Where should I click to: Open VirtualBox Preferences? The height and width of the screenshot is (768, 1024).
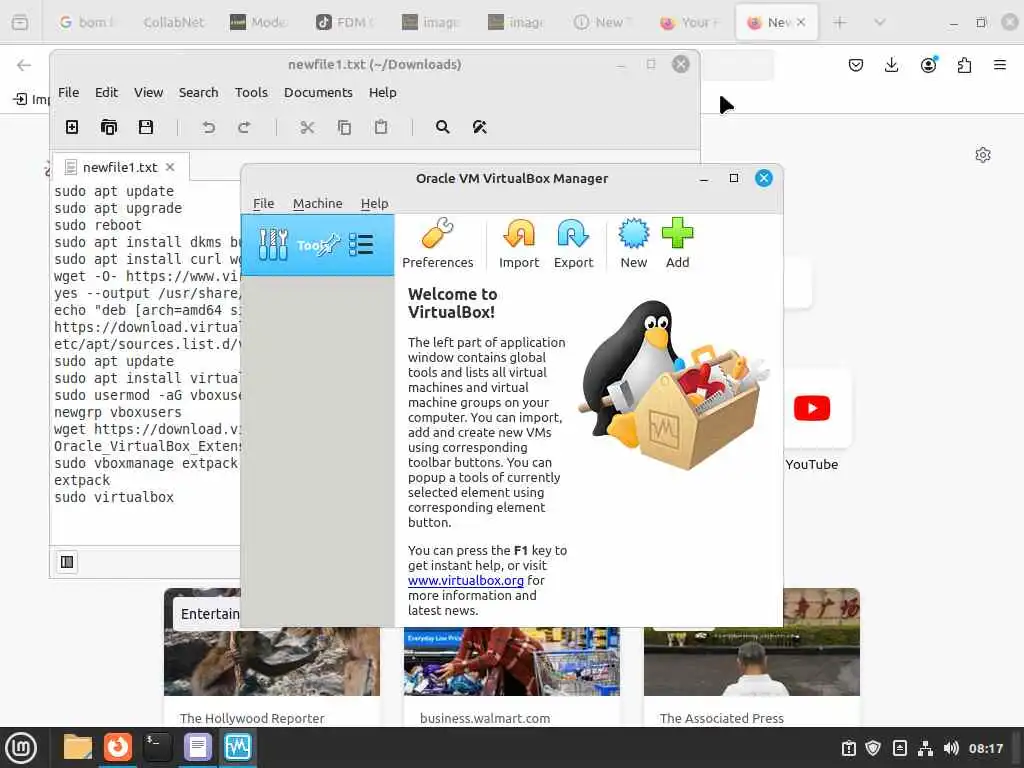tap(438, 244)
